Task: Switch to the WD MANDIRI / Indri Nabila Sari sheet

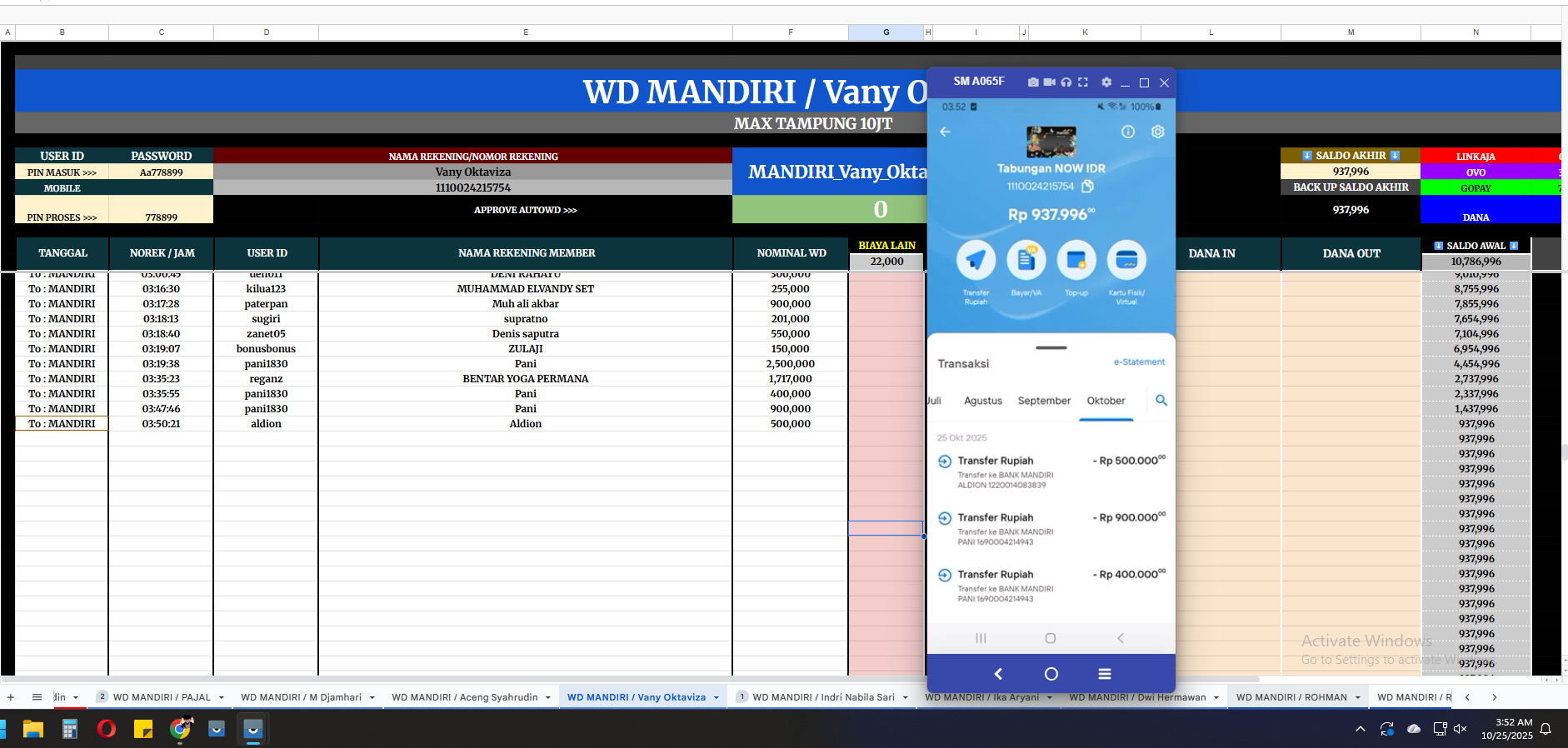Action: tap(823, 697)
